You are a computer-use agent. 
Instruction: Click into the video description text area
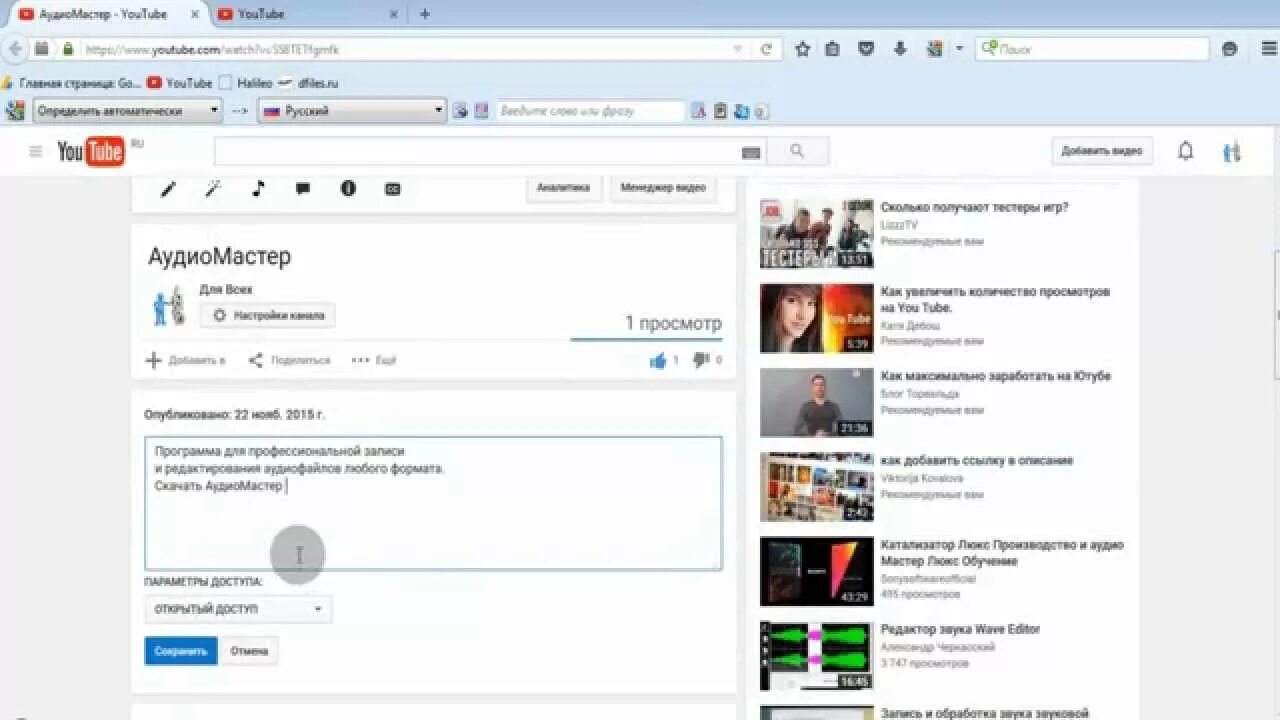[433, 503]
